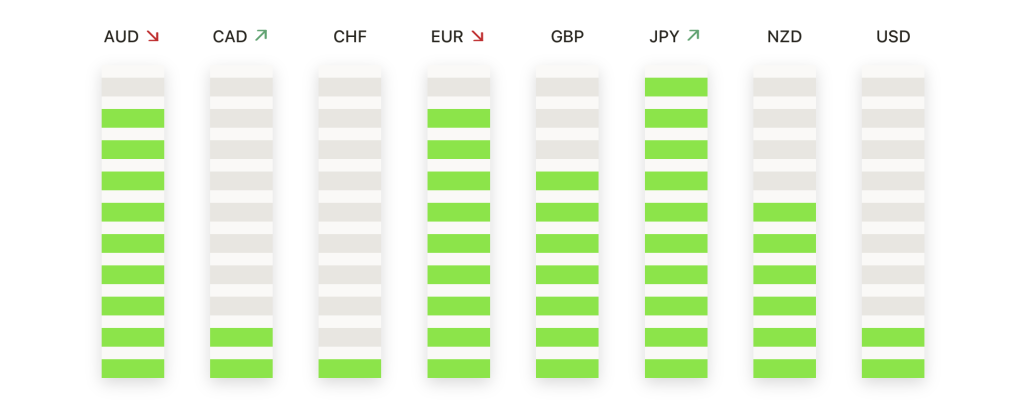Click the red down arrow next to EUR
Viewport: 1024px width, 415px height.
click(477, 36)
